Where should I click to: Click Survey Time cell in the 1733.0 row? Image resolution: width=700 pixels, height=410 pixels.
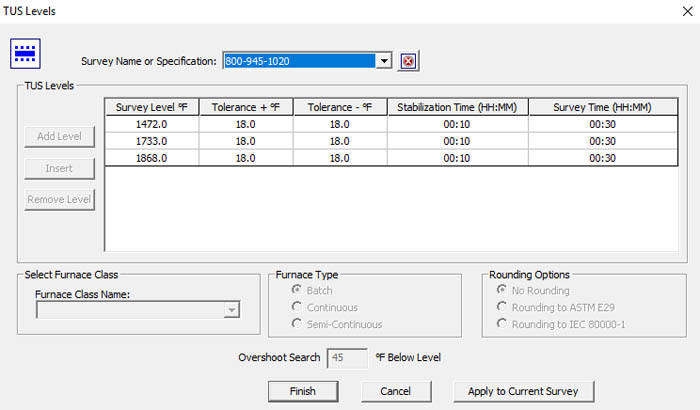tap(603, 141)
